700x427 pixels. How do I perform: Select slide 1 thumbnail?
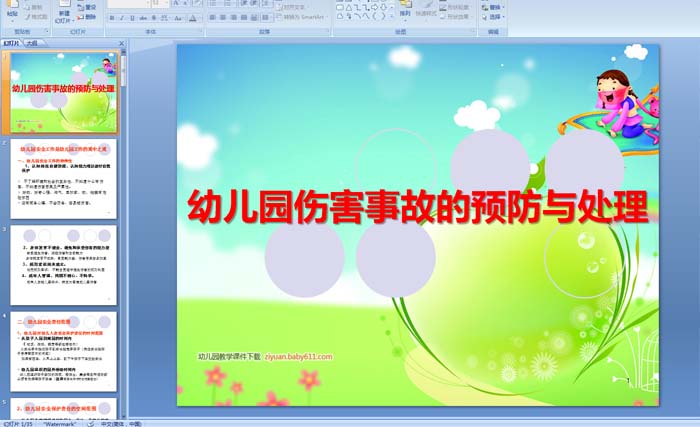tap(64, 92)
